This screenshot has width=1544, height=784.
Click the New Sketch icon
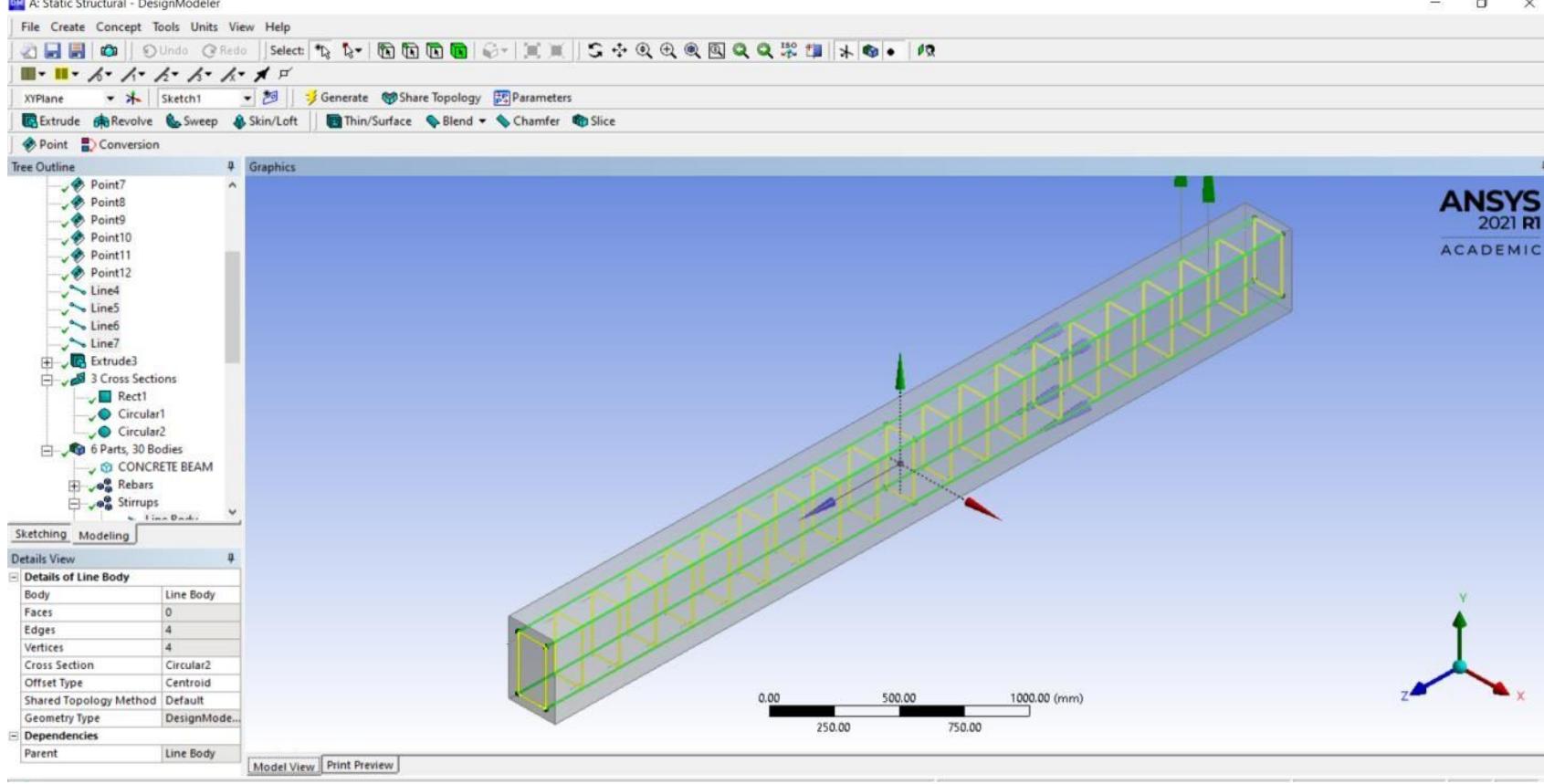click(x=270, y=98)
